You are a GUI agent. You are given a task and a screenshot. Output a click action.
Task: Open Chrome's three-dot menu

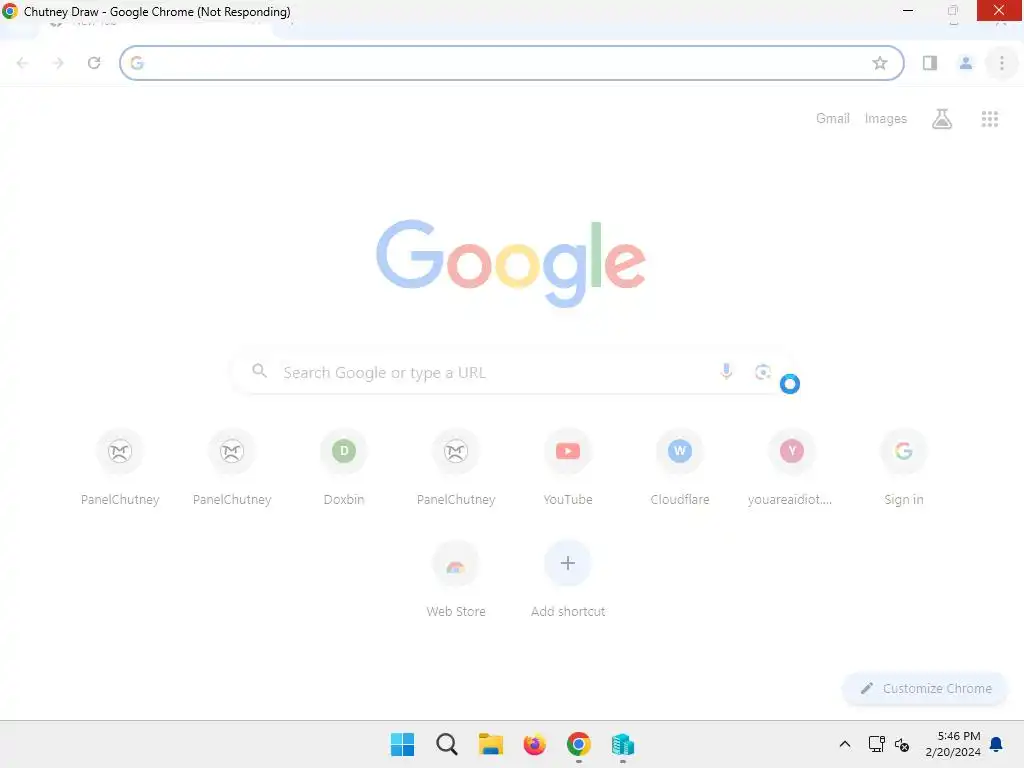tap(1002, 63)
